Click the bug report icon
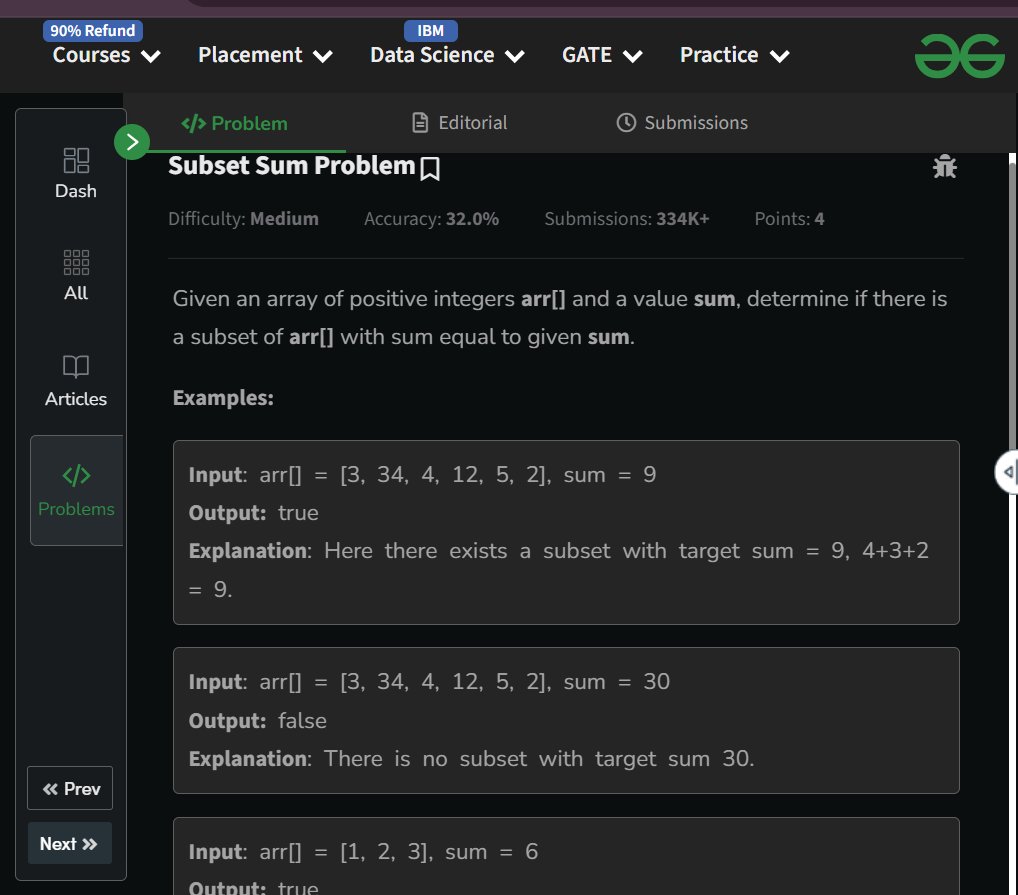This screenshot has width=1018, height=895. 945,167
